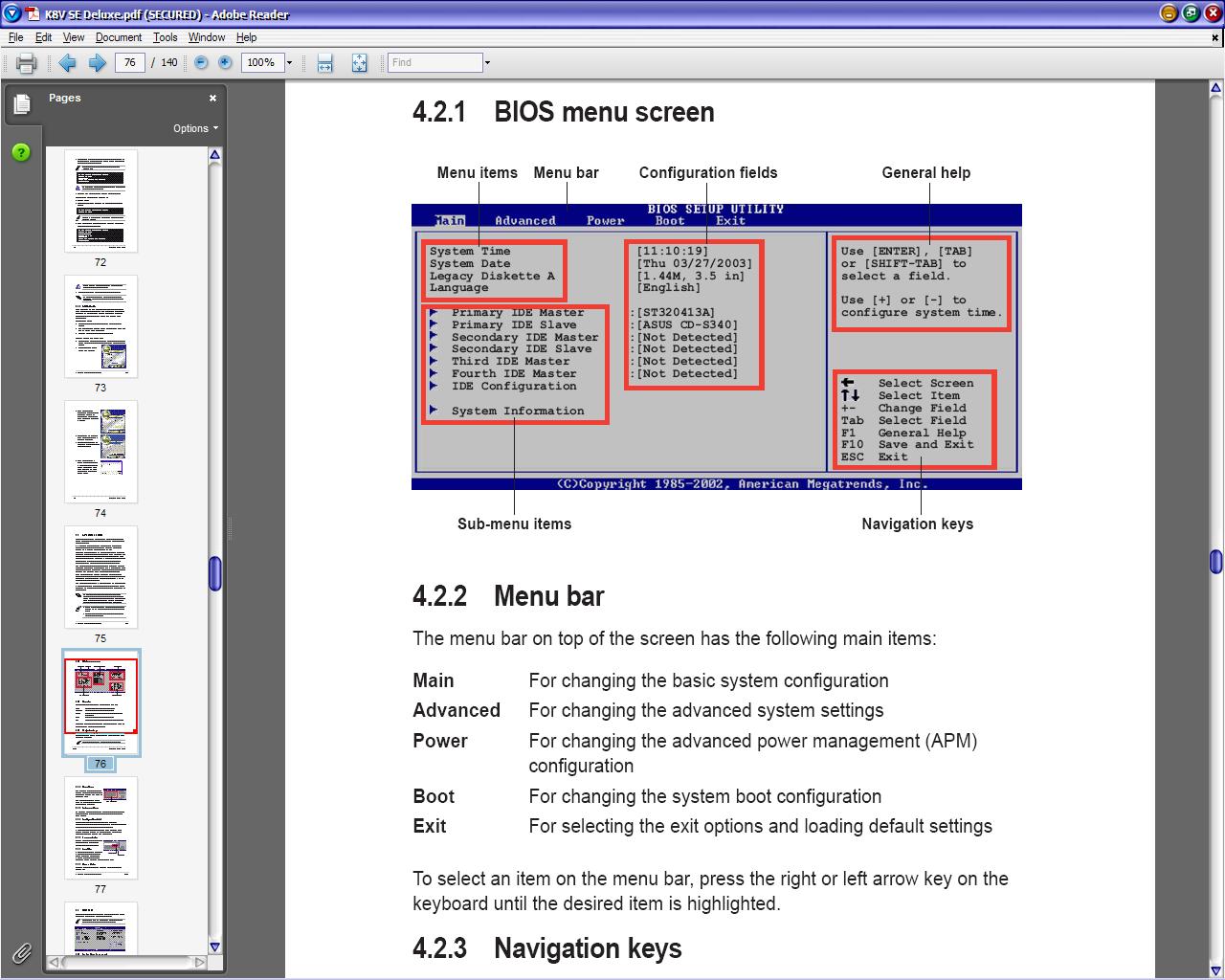Open the Tools menu
The width and height of the screenshot is (1225, 980).
[x=166, y=37]
